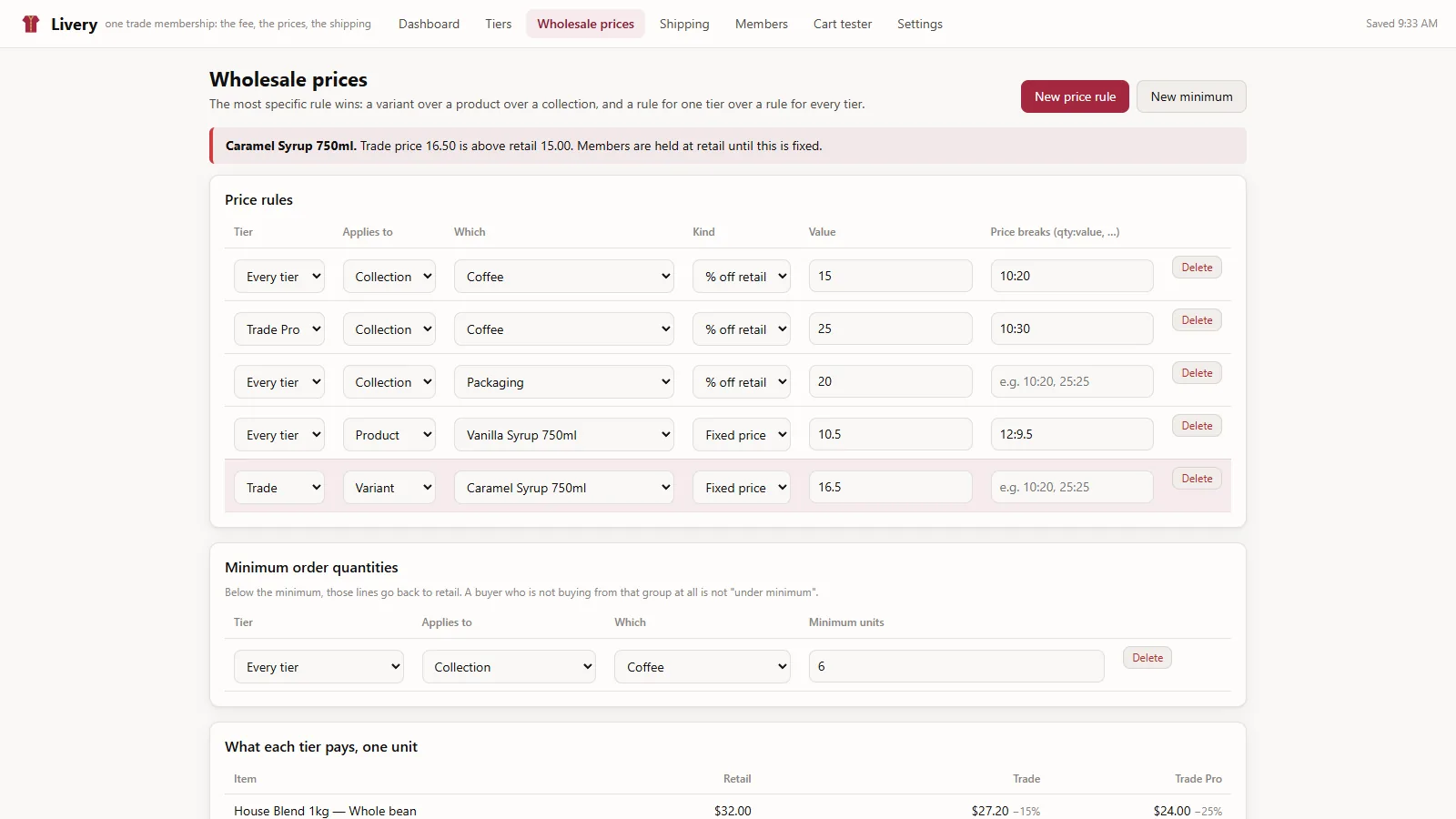Open the Cart tester tab
The image size is (1456, 819).
point(843,24)
